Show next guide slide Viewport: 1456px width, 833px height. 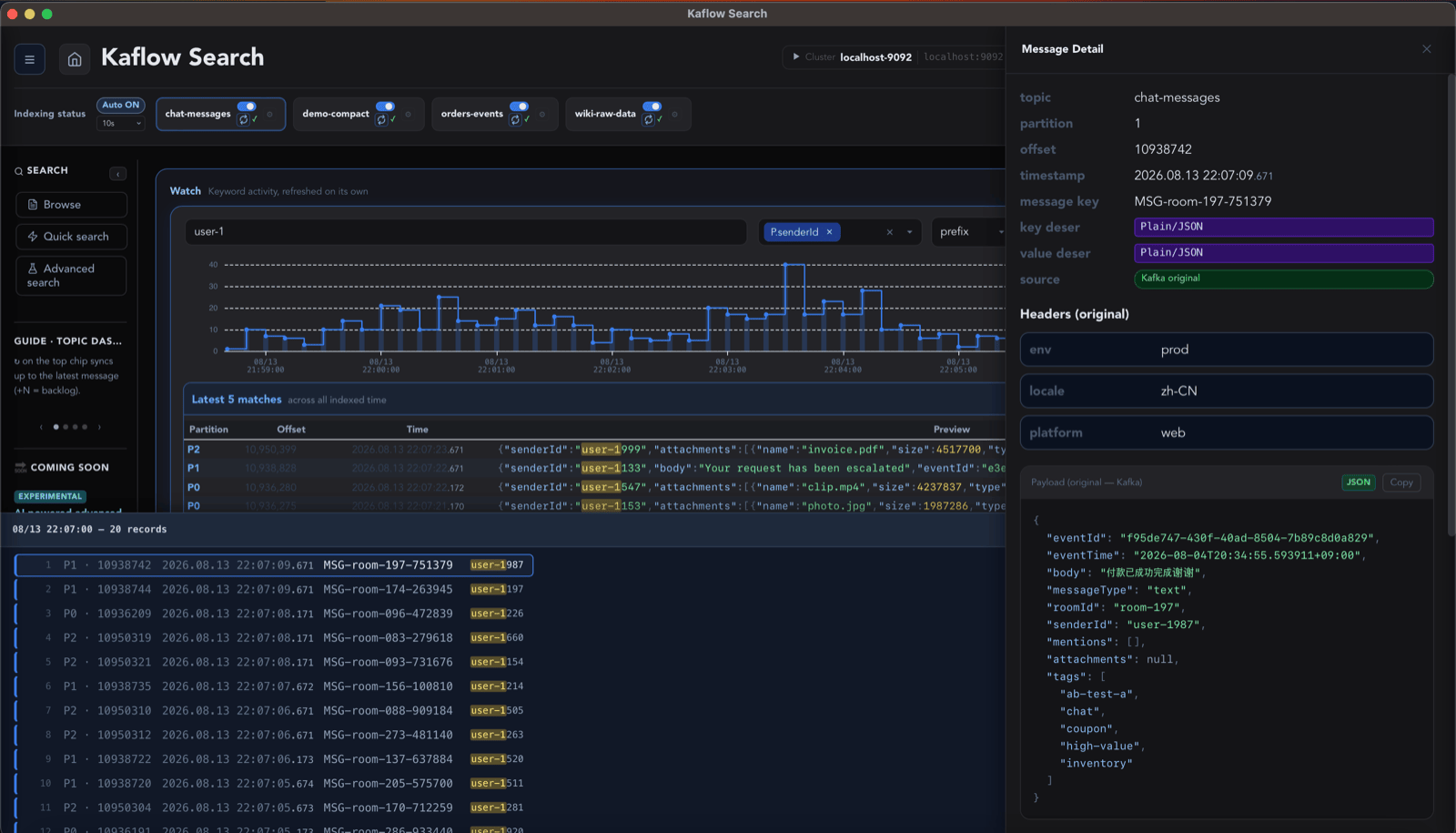99,426
